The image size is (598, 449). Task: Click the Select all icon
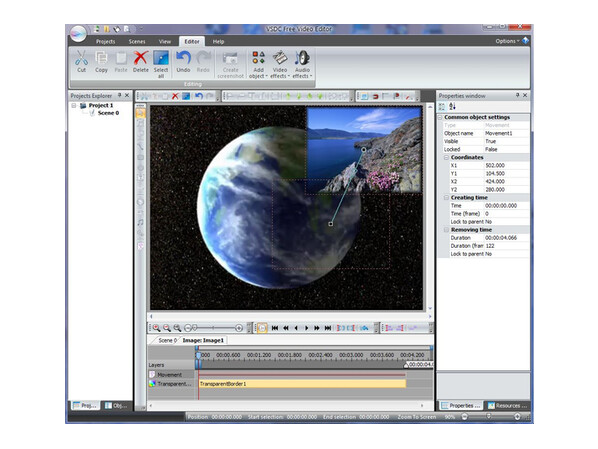tap(161, 59)
